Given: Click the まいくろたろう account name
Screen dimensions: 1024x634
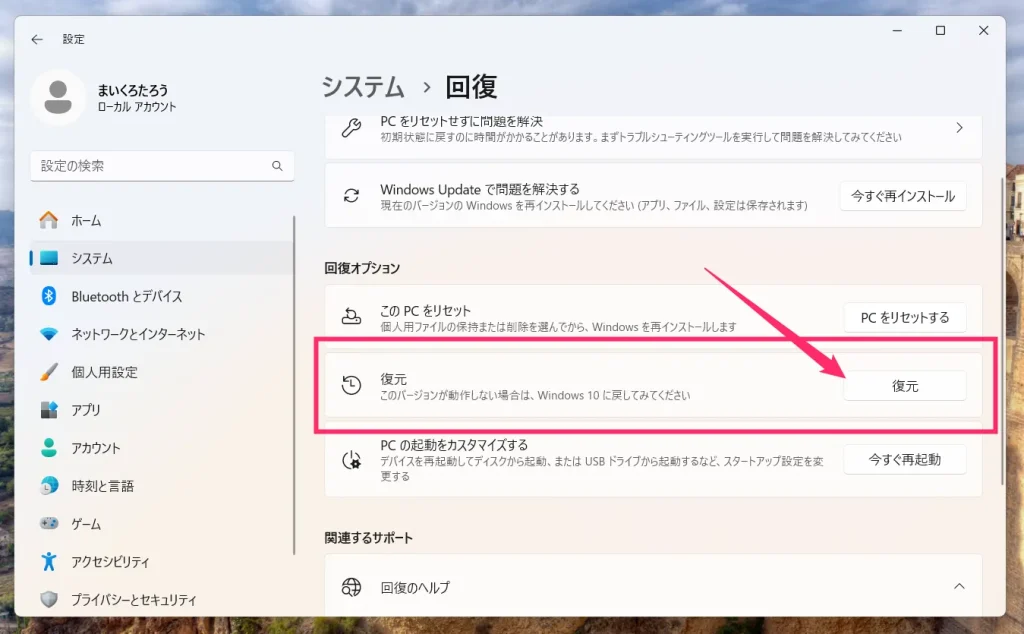Looking at the screenshot, I should click(x=133, y=90).
